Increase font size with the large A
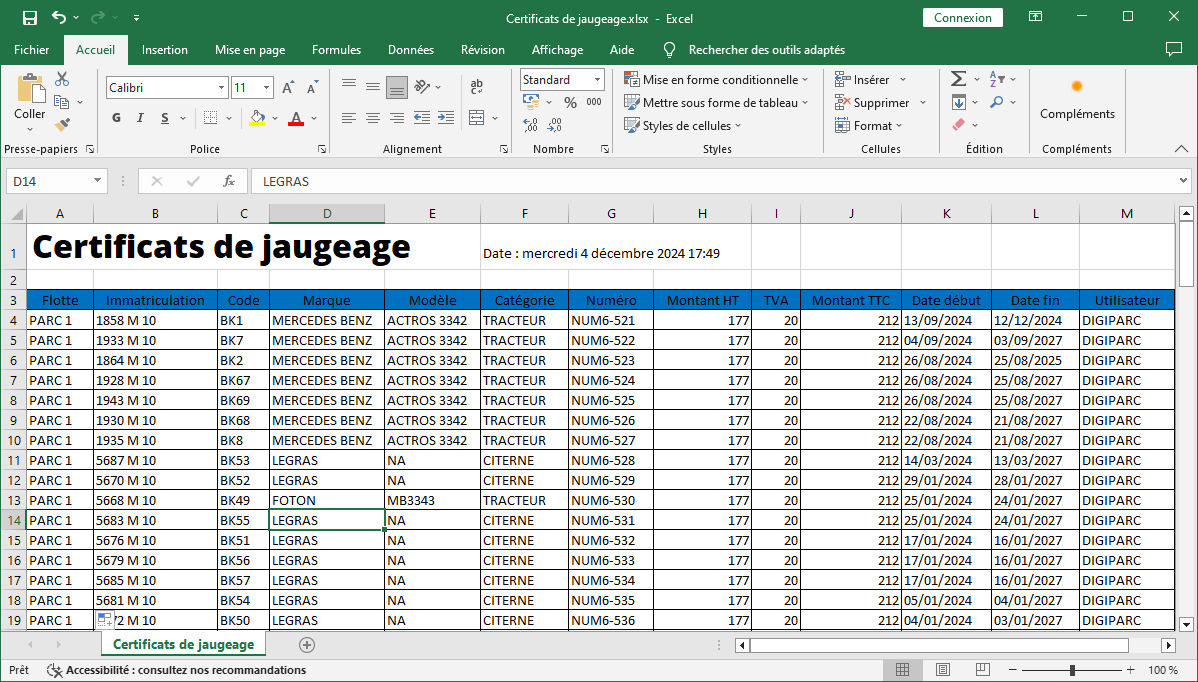 point(288,88)
